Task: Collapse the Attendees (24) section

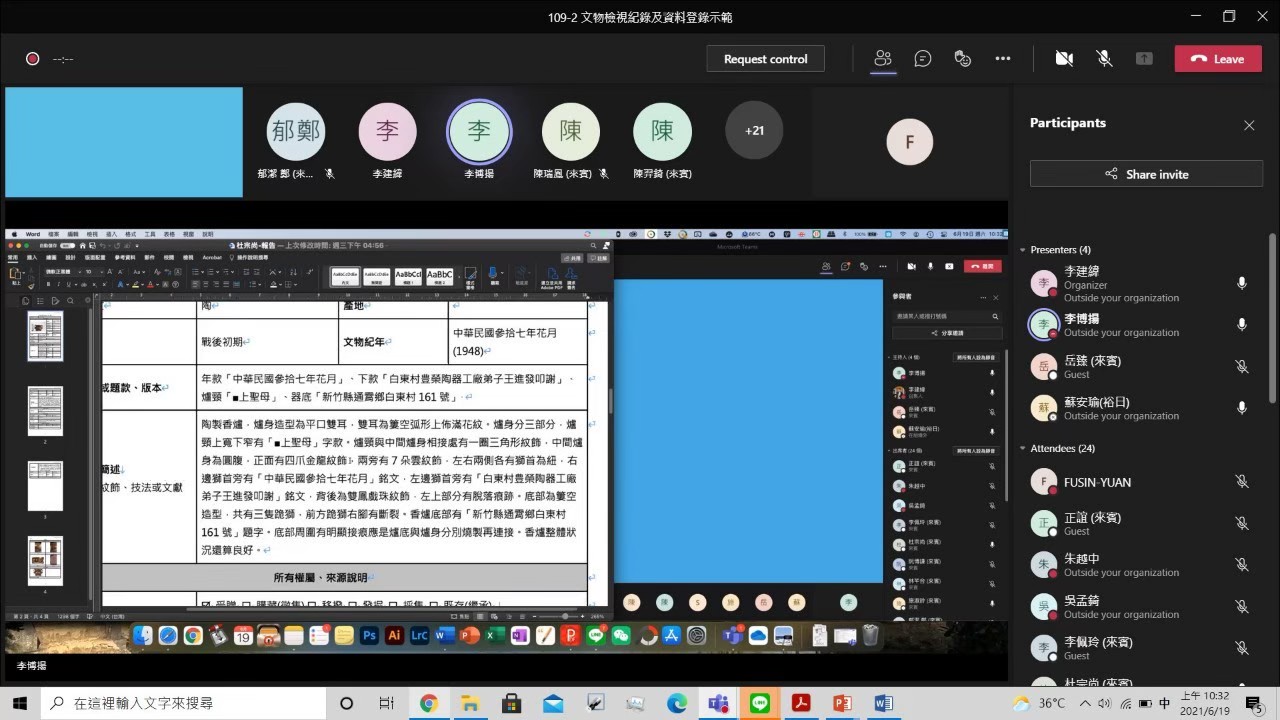Action: pyautogui.click(x=1023, y=449)
